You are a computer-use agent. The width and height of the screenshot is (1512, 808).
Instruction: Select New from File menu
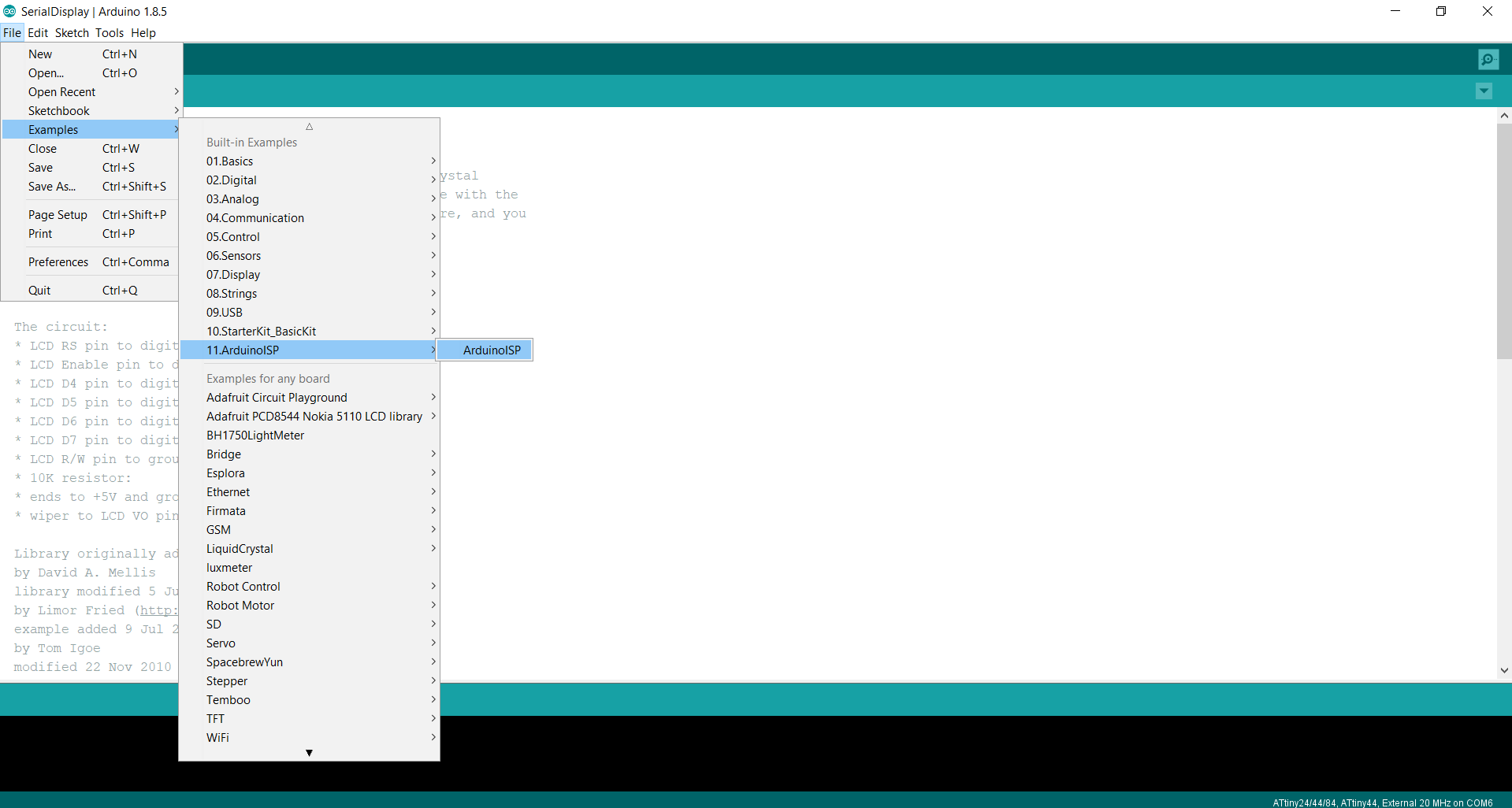92,54
